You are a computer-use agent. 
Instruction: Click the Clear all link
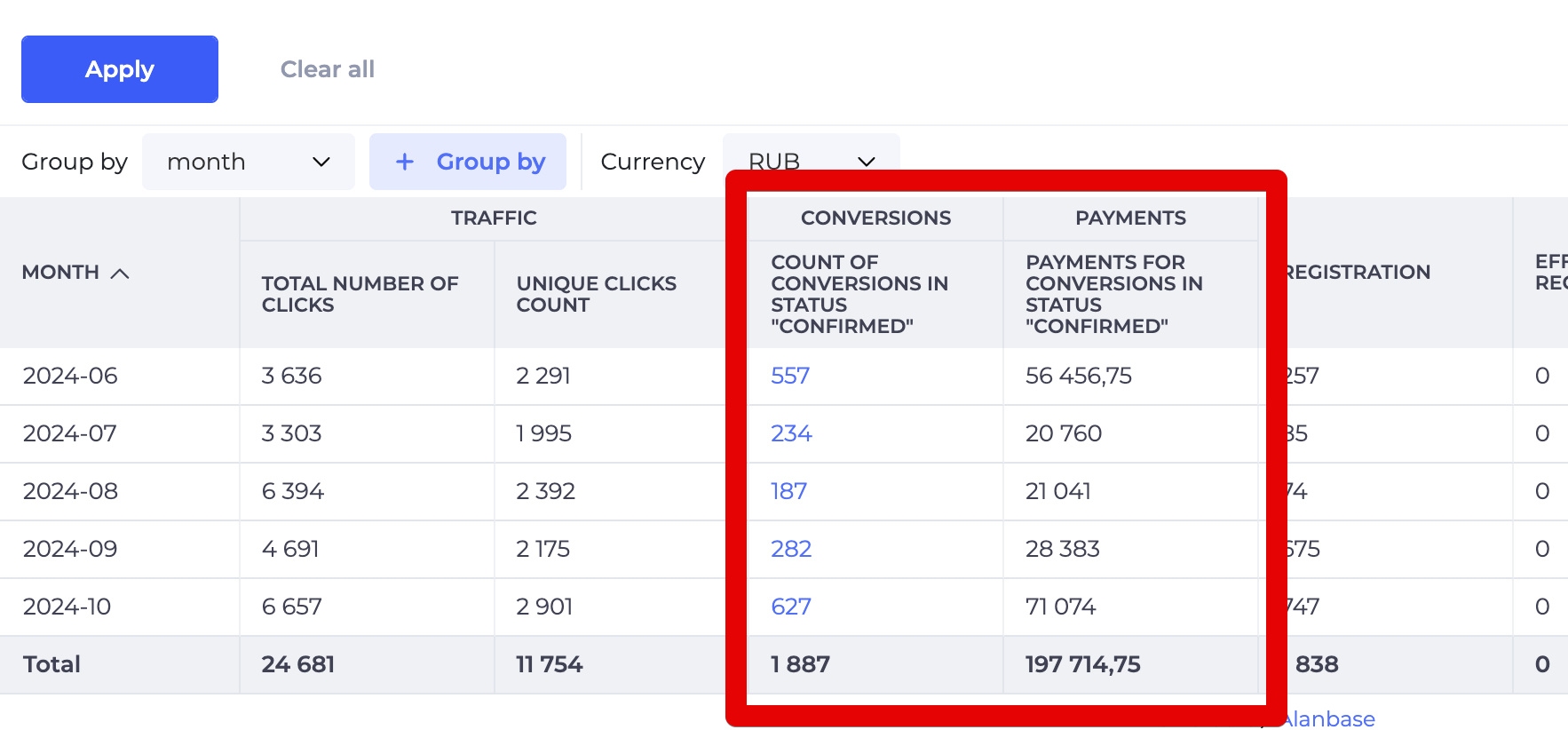tap(327, 69)
